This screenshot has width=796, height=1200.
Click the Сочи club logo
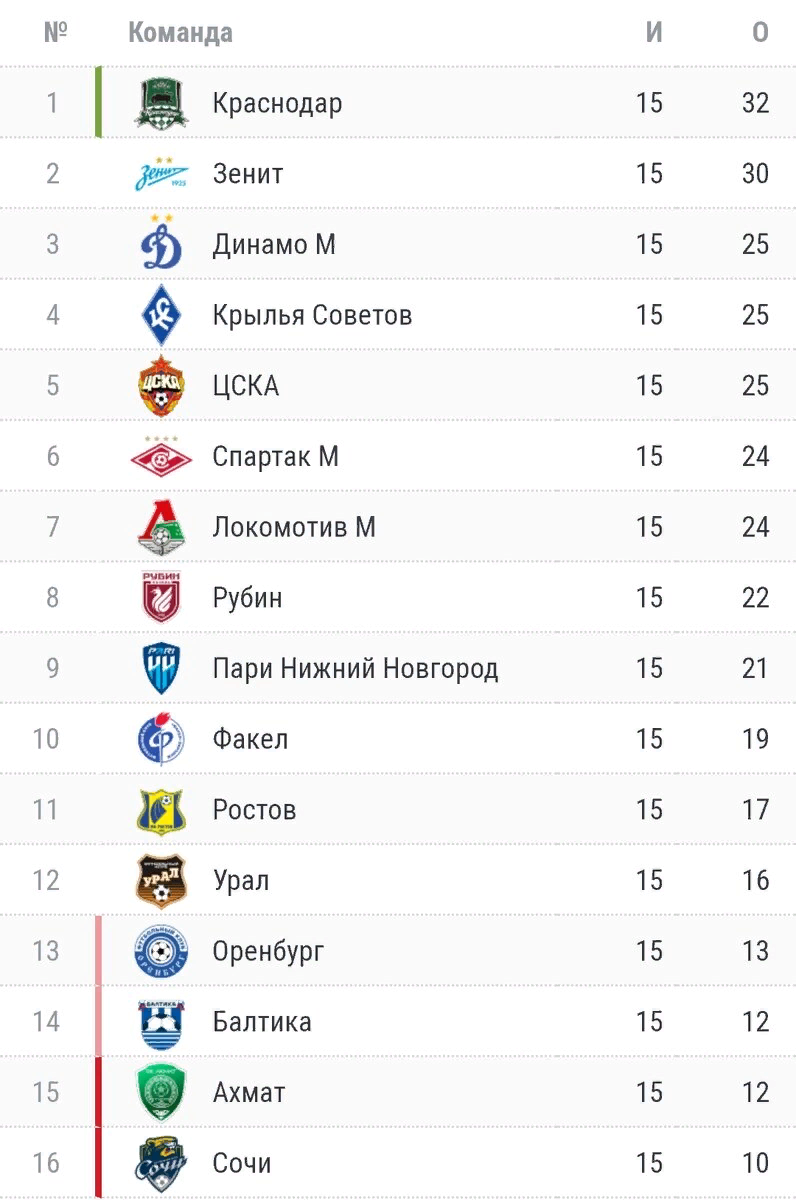(161, 1163)
